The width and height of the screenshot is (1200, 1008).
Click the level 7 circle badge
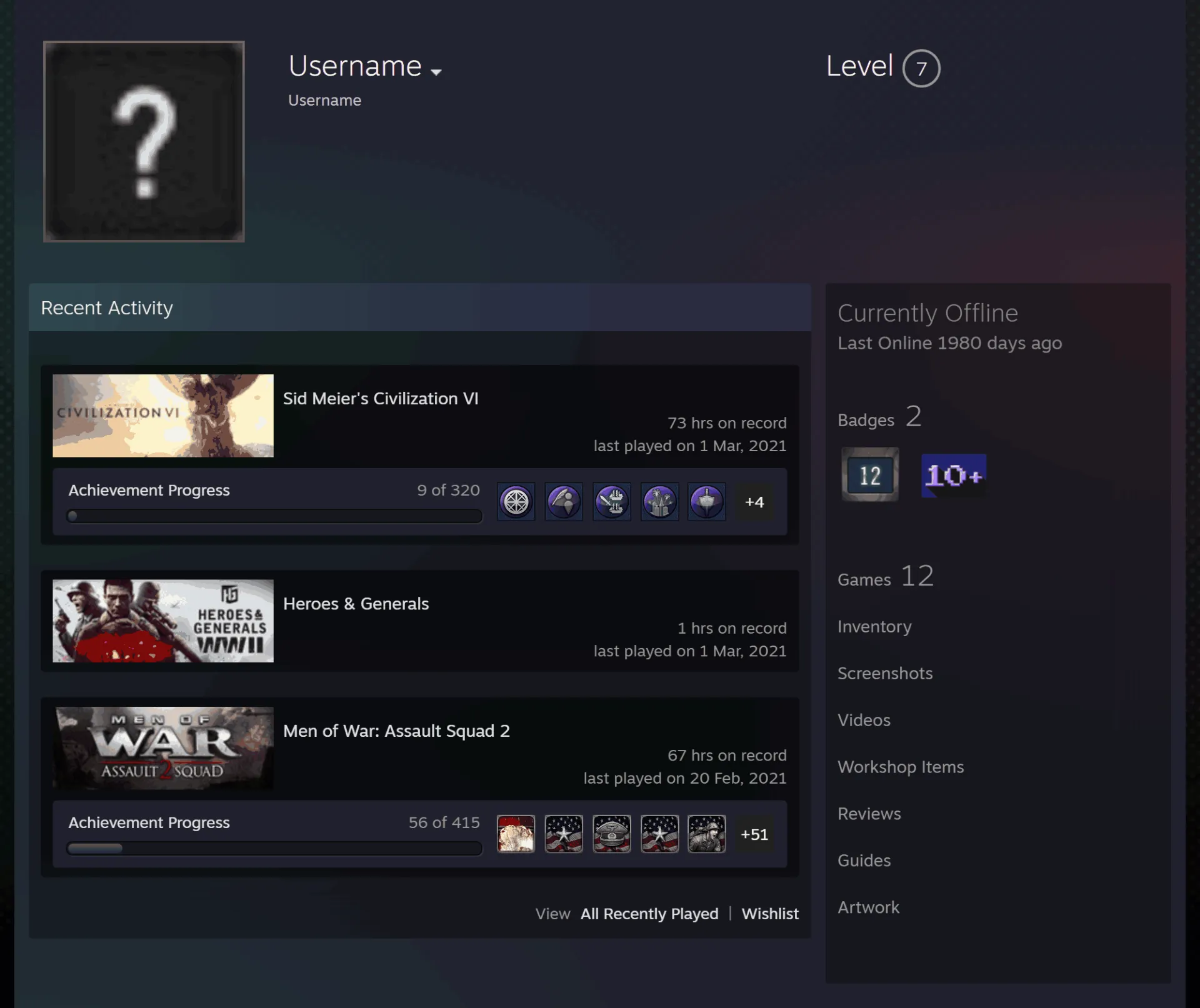(x=921, y=68)
